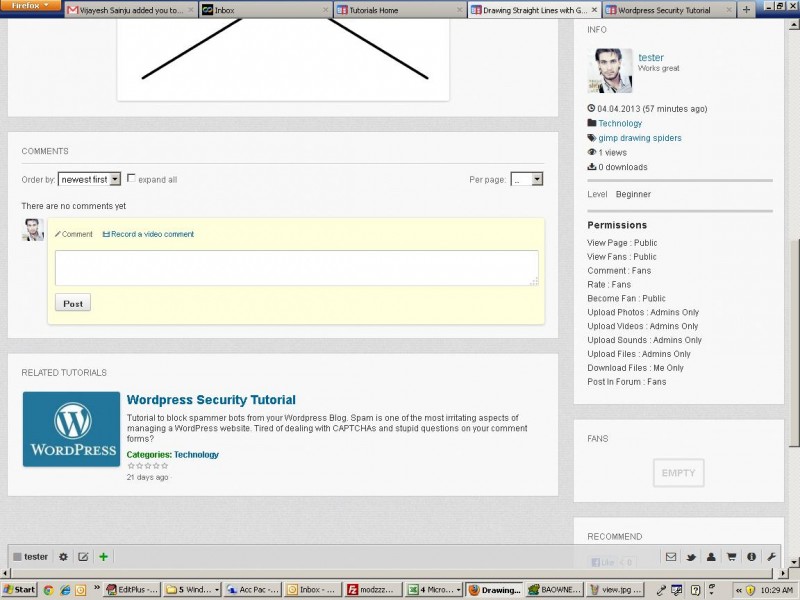The height and width of the screenshot is (600, 800).
Task: Switch to the Gmail Vijayesh Sainju tab
Action: 131,10
